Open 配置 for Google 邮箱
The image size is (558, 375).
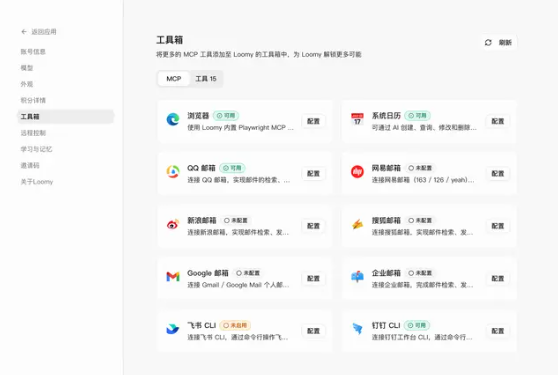(x=314, y=279)
